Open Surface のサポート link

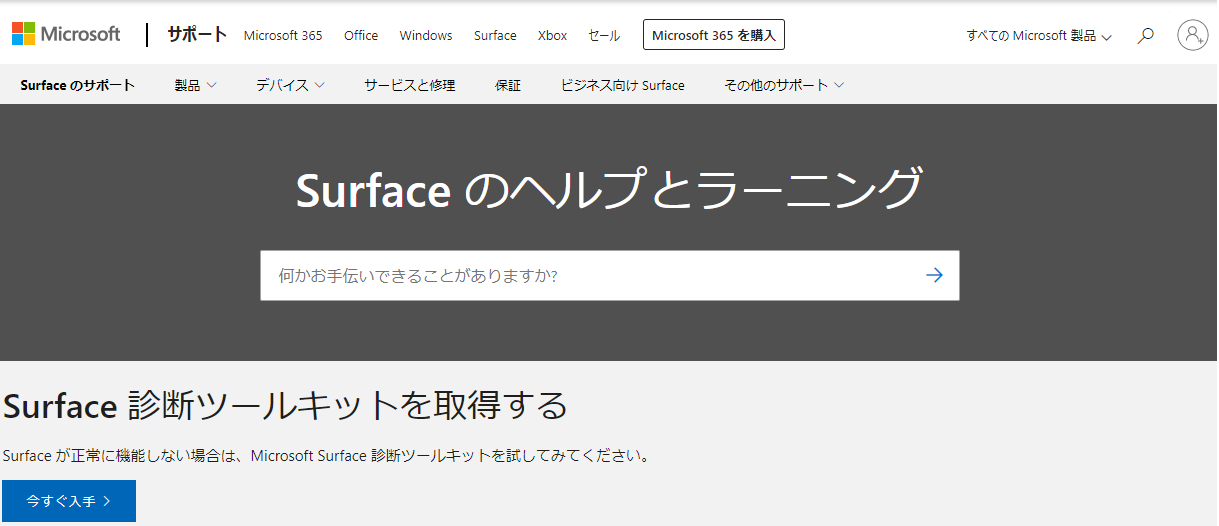[x=77, y=85]
